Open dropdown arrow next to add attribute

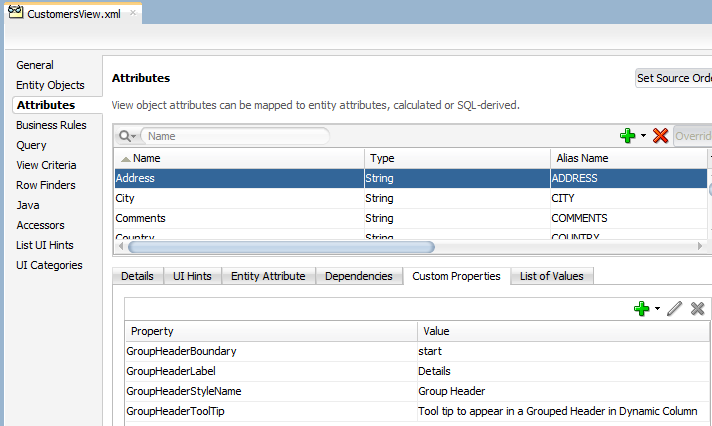point(643,136)
